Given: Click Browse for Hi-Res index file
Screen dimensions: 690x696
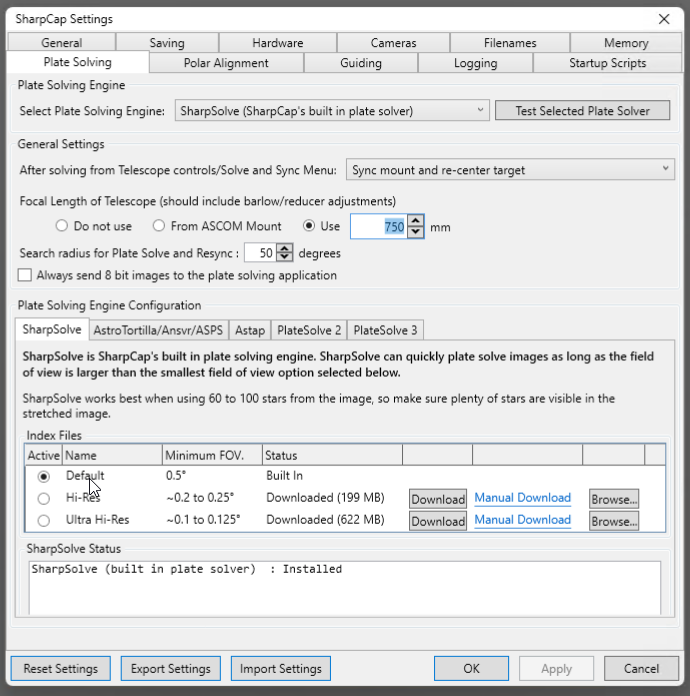Looking at the screenshot, I should click(614, 499).
